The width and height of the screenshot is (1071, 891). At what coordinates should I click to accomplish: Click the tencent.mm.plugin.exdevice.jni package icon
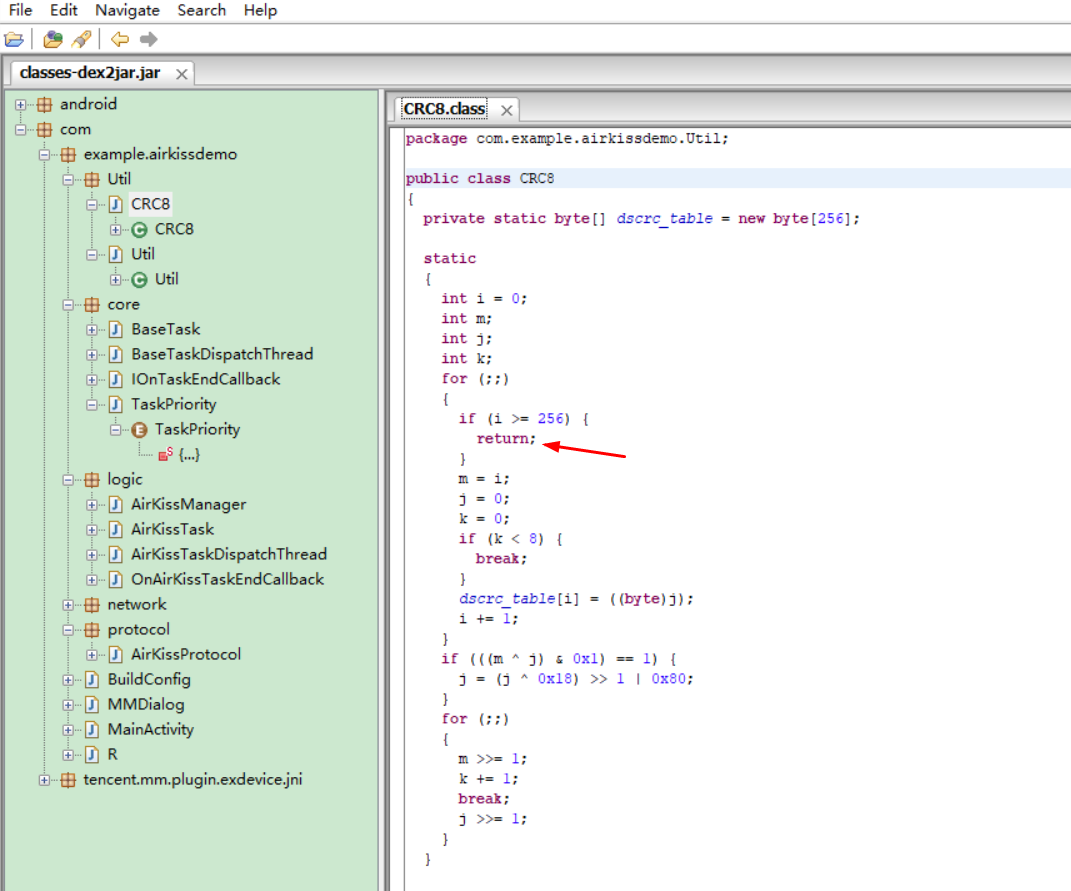point(68,780)
